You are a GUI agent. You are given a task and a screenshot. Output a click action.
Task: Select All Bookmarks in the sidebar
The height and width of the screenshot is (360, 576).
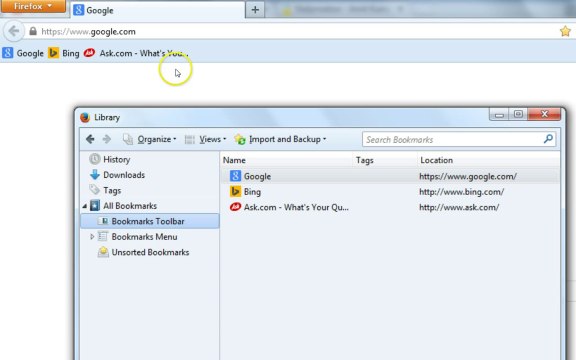pos(123,206)
